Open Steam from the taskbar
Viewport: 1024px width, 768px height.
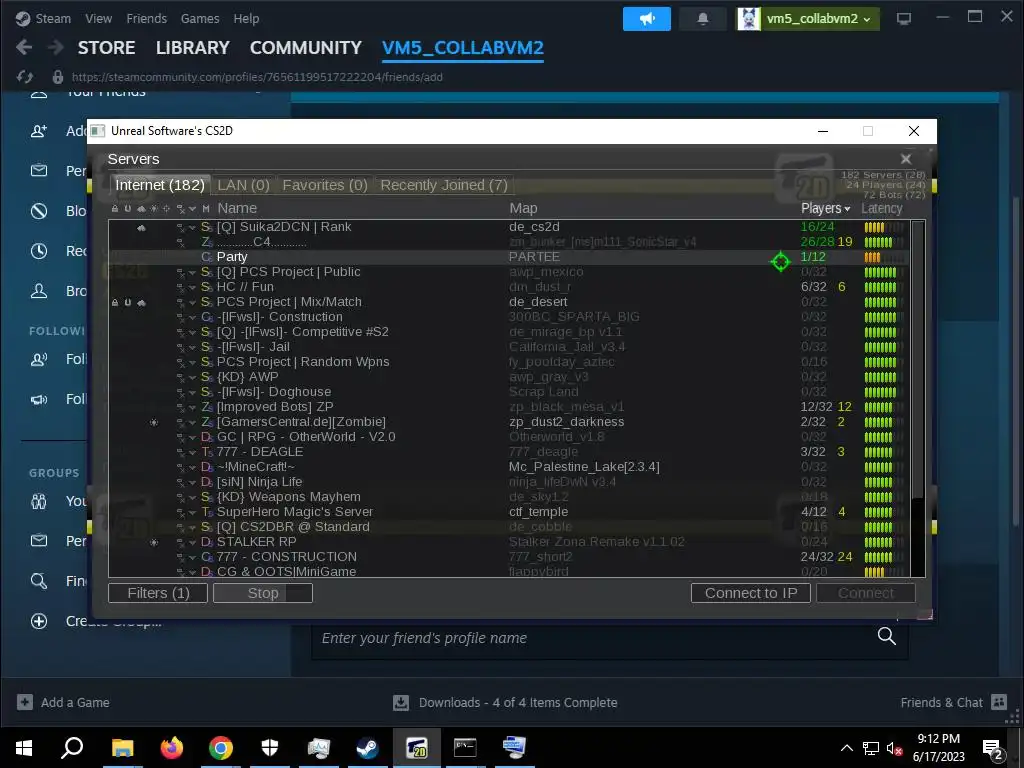click(x=367, y=747)
